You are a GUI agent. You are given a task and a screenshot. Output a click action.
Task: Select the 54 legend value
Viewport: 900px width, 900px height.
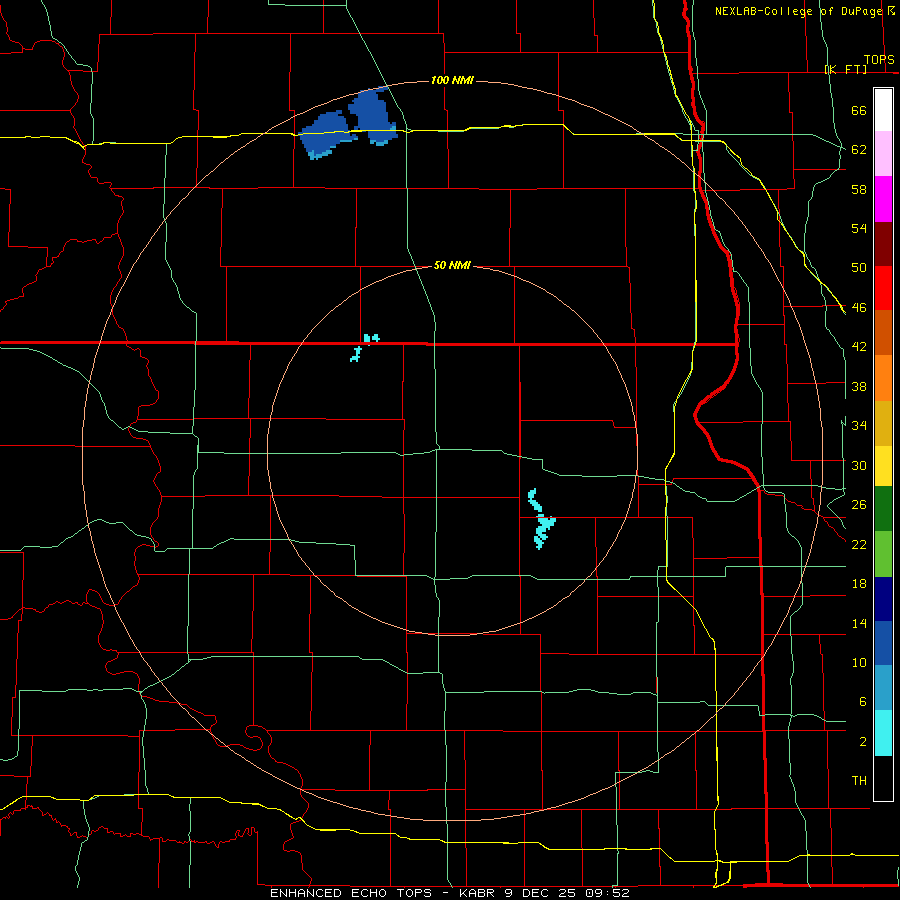859,228
